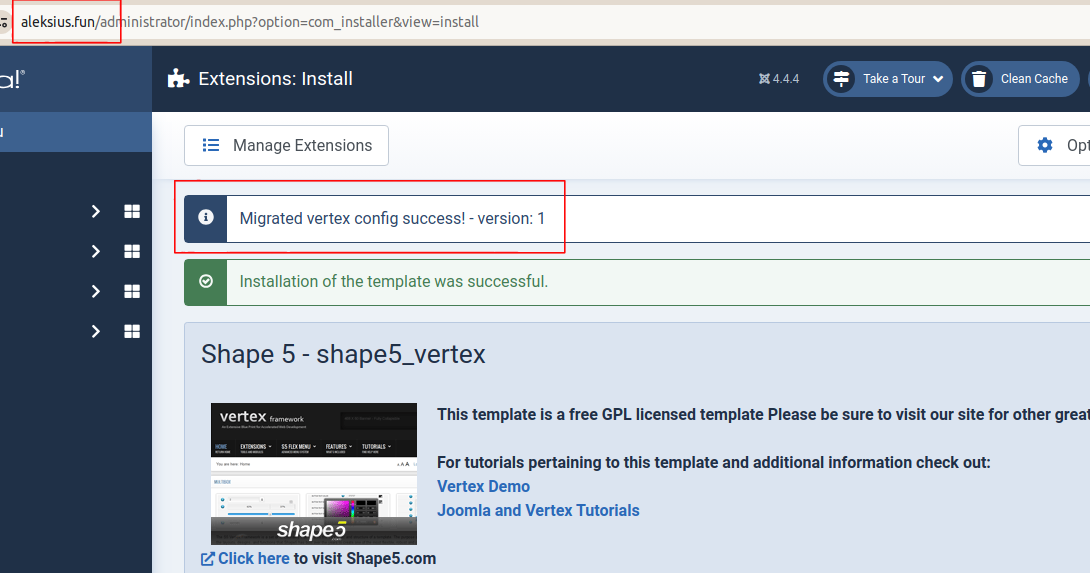Follow the Joomla and Vertex Tutorials link
1090x573 pixels.
(538, 510)
